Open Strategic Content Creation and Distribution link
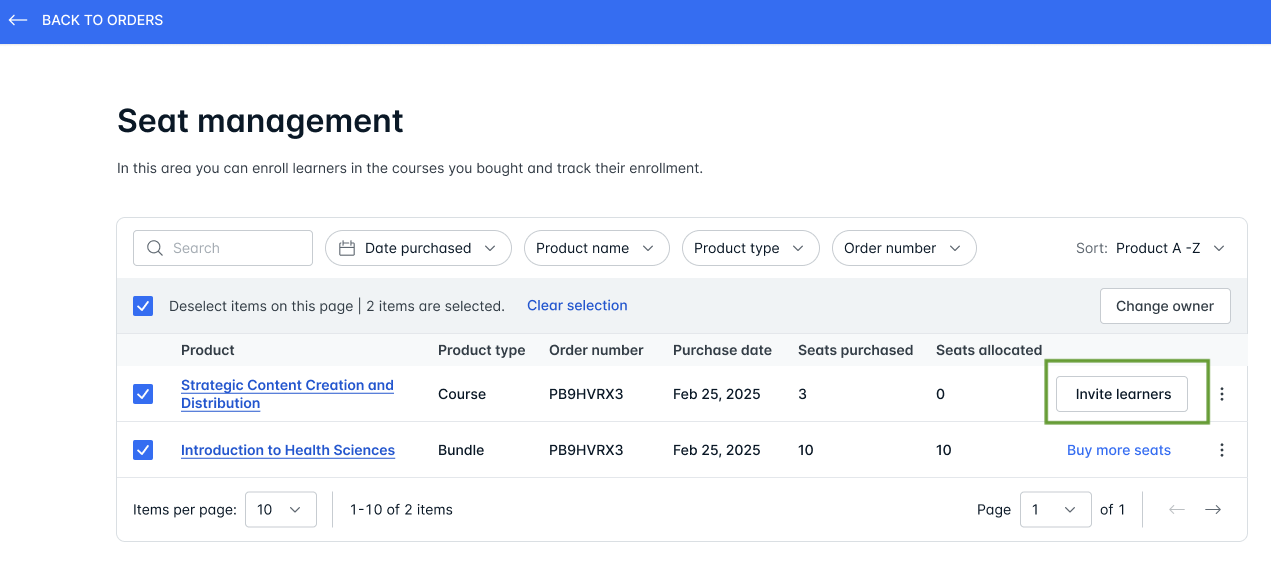This screenshot has height=569, width=1271. click(x=287, y=394)
